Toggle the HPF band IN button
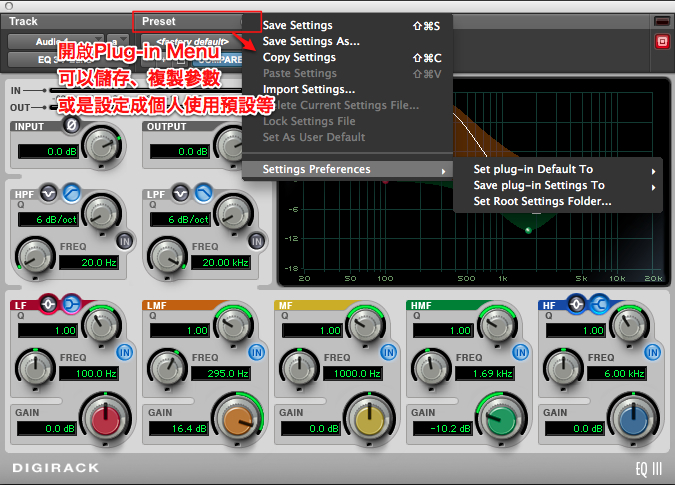 [x=125, y=241]
